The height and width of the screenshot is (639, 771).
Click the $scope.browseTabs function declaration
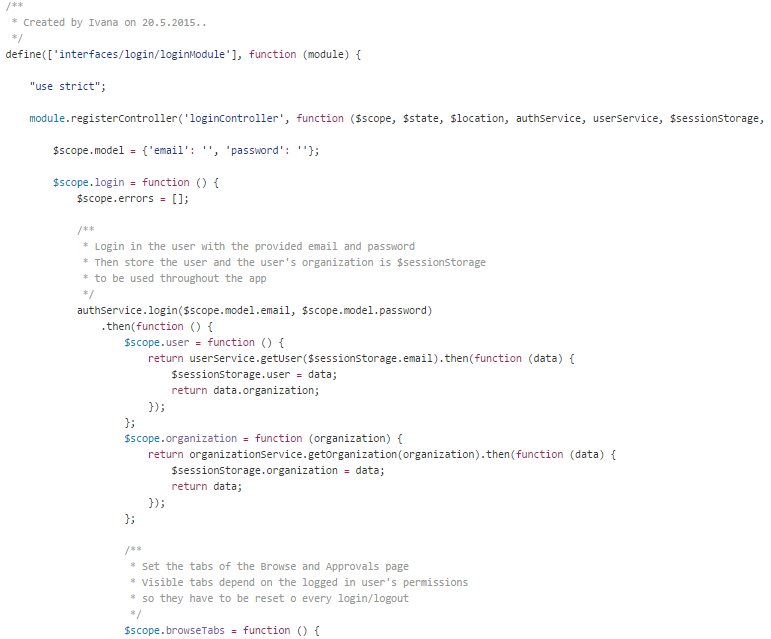222,630
